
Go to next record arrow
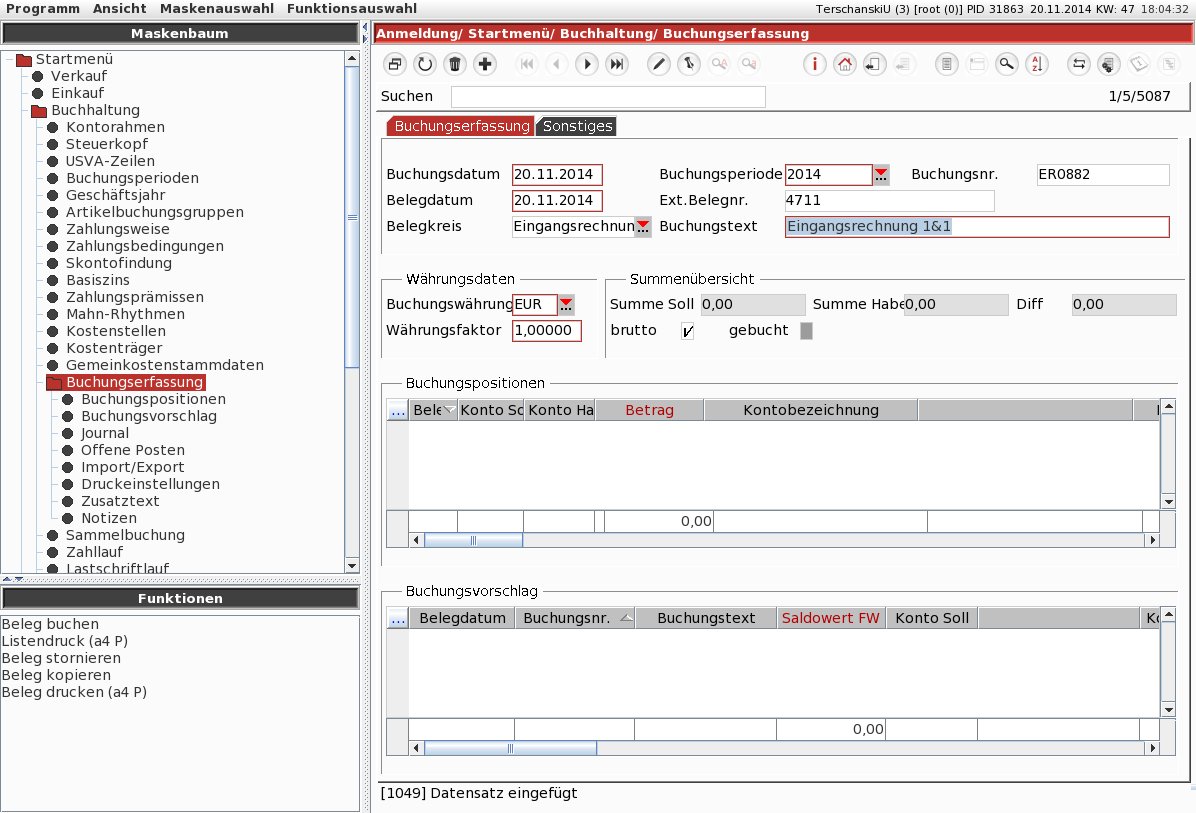[587, 64]
